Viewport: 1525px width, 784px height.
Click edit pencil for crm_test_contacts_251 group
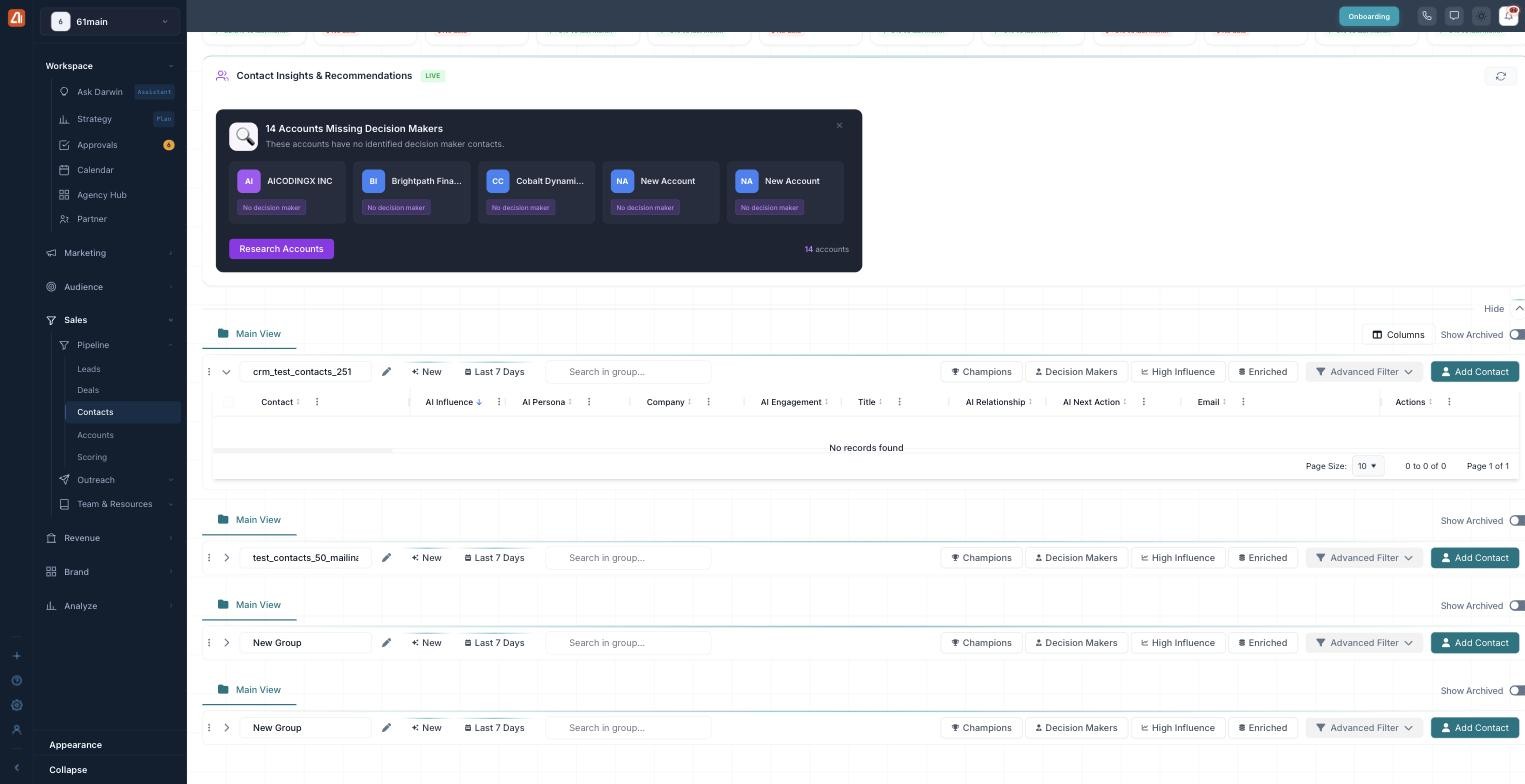pyautogui.click(x=386, y=372)
